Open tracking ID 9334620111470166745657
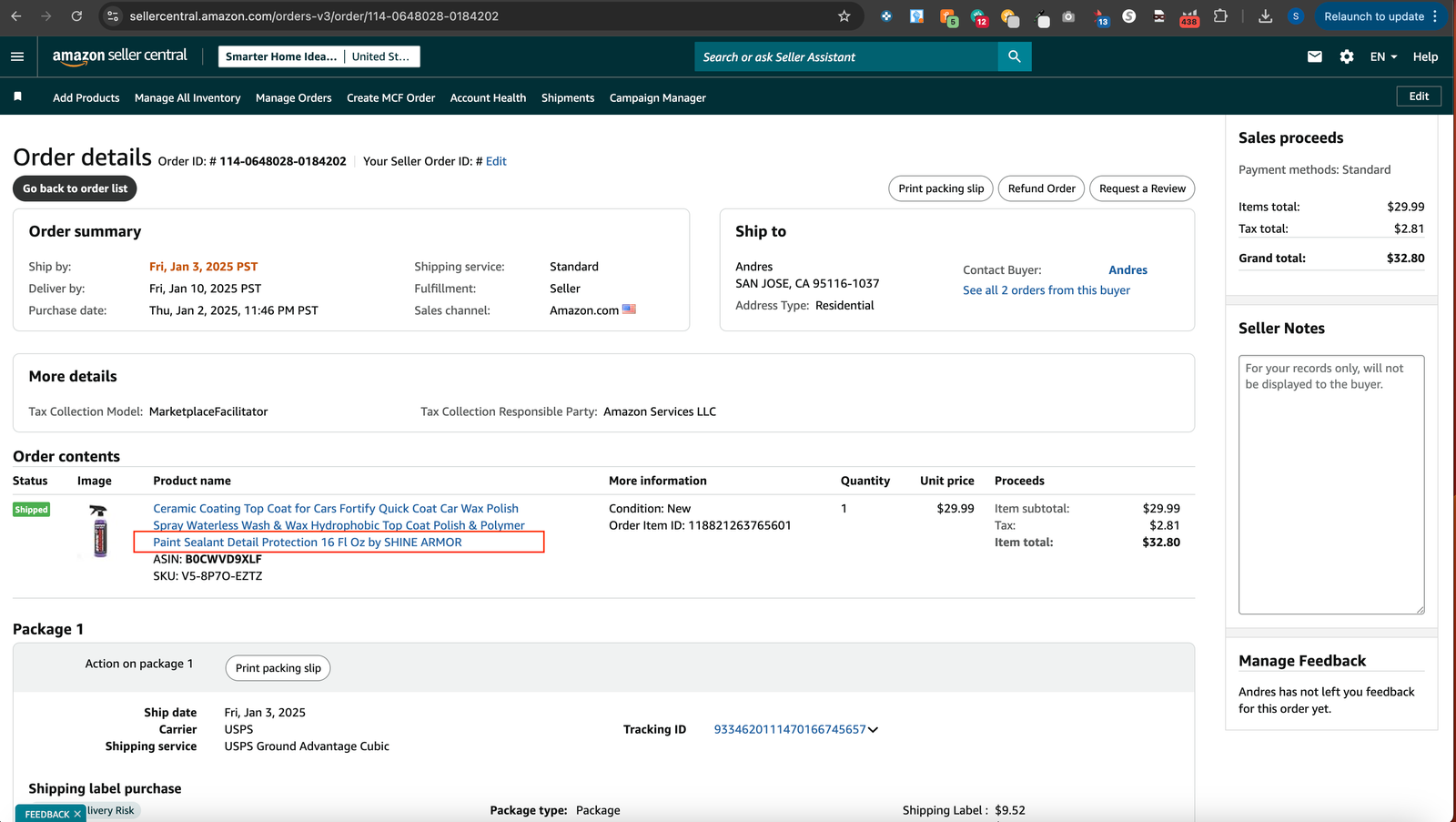The width and height of the screenshot is (1456, 822). (790, 729)
